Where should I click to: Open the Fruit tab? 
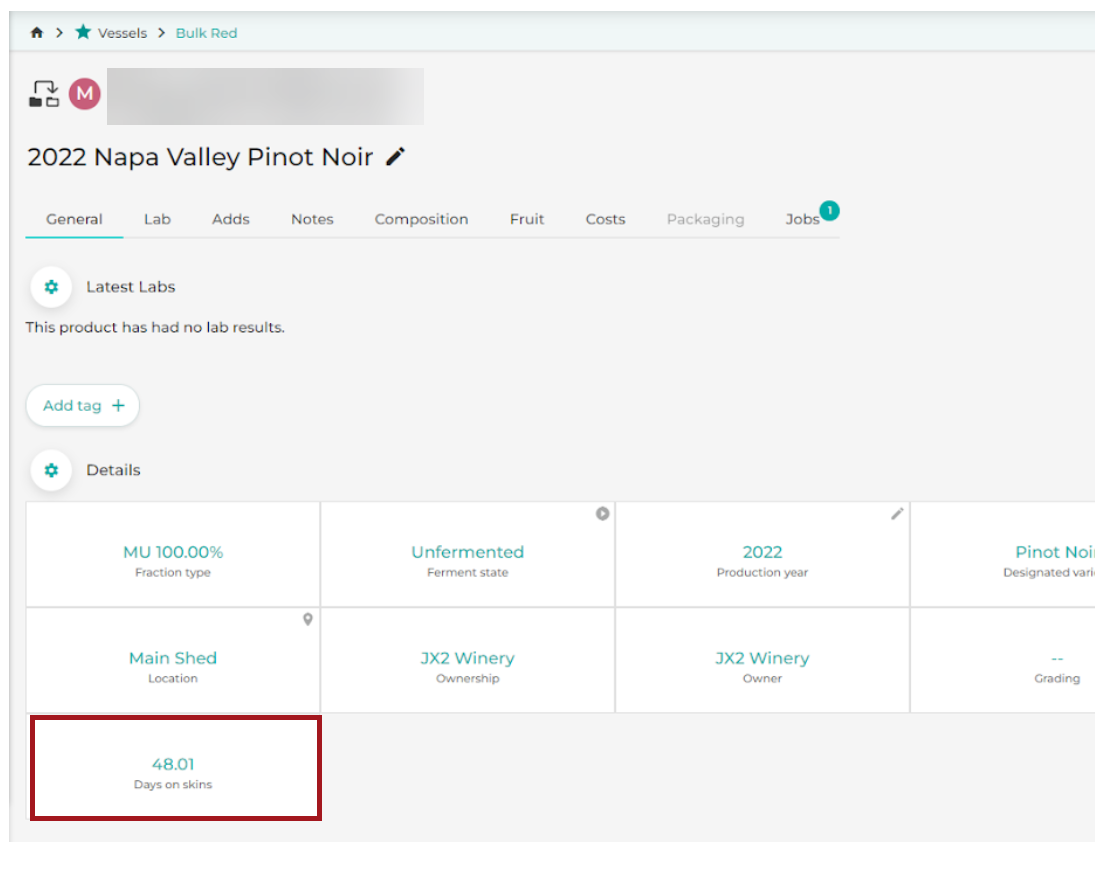(x=527, y=219)
